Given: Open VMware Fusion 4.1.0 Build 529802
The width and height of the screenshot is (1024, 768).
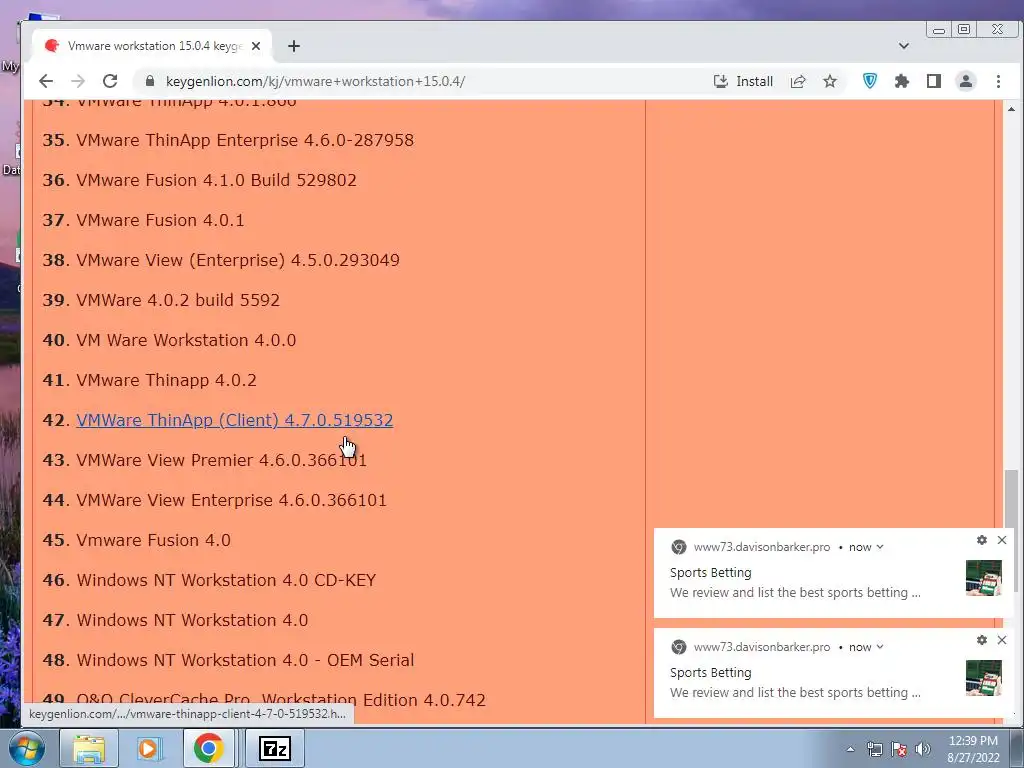Looking at the screenshot, I should click(x=216, y=180).
